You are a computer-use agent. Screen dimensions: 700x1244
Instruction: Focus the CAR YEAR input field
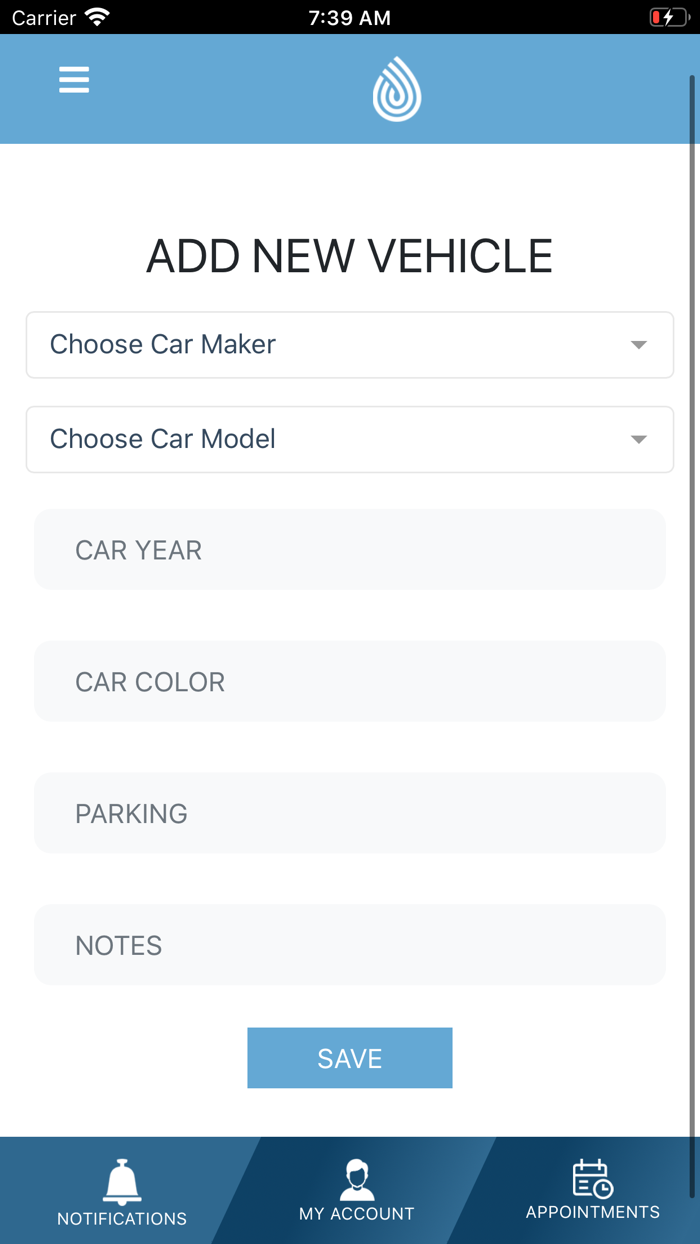[350, 550]
